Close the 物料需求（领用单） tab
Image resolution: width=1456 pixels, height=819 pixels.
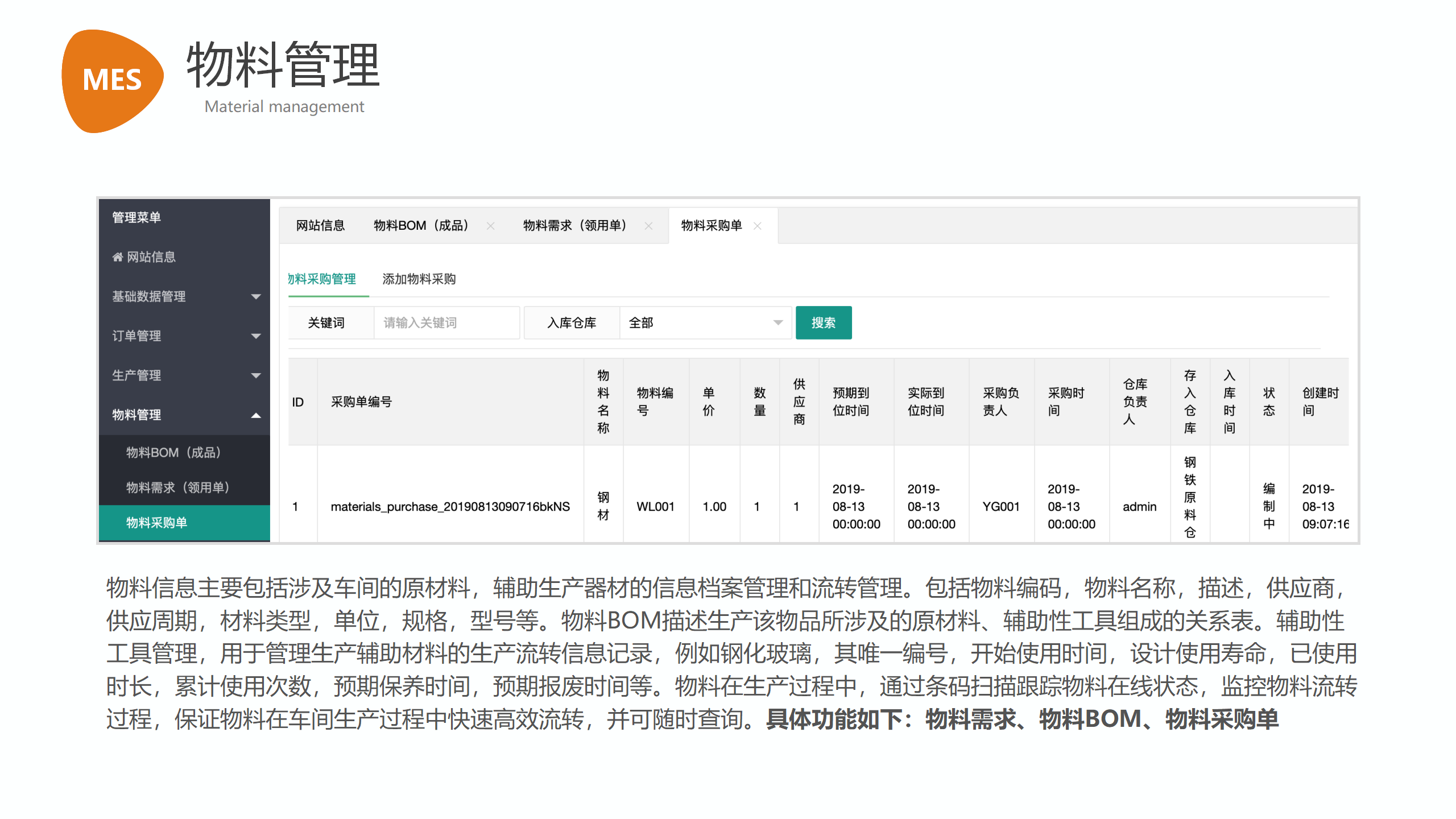click(648, 226)
